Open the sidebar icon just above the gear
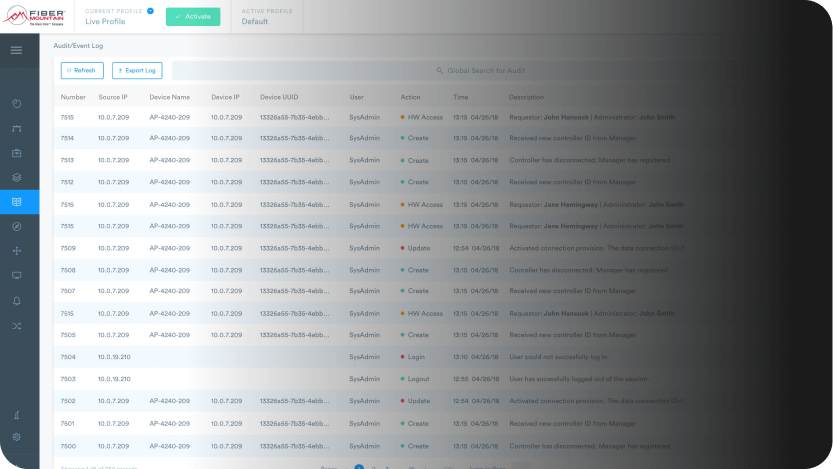This screenshot has height=469, width=833. pyautogui.click(x=16, y=415)
